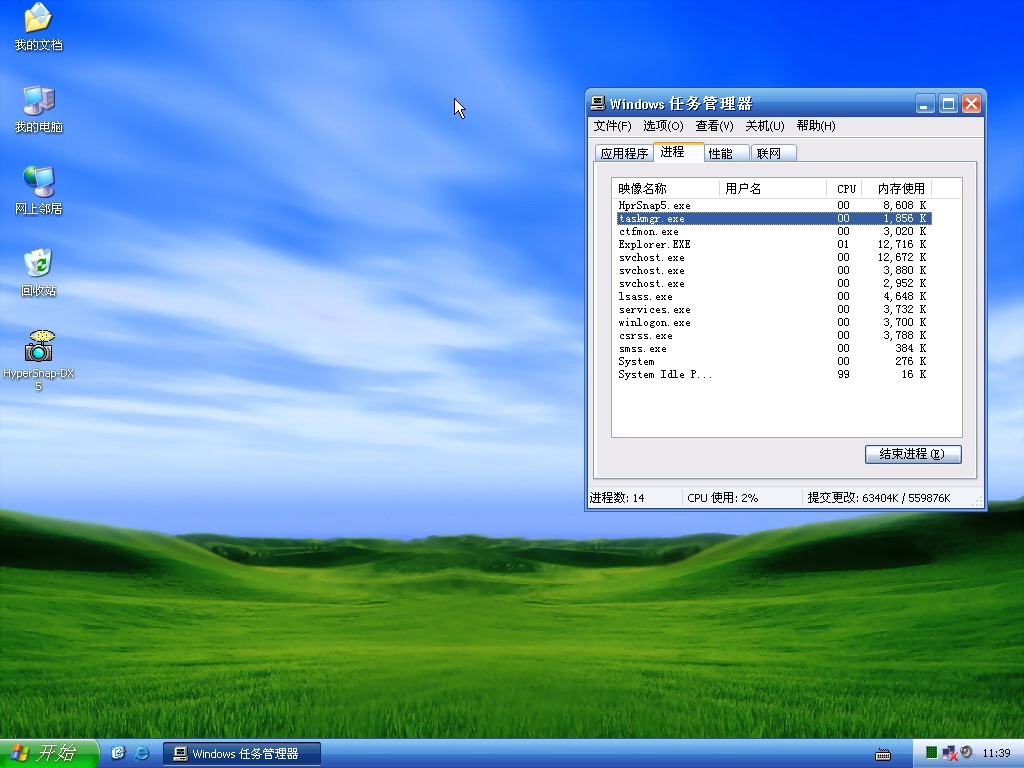Image resolution: width=1024 pixels, height=768 pixels.
Task: Select the svchost.exe row using 12,672 K
Action: pos(774,257)
